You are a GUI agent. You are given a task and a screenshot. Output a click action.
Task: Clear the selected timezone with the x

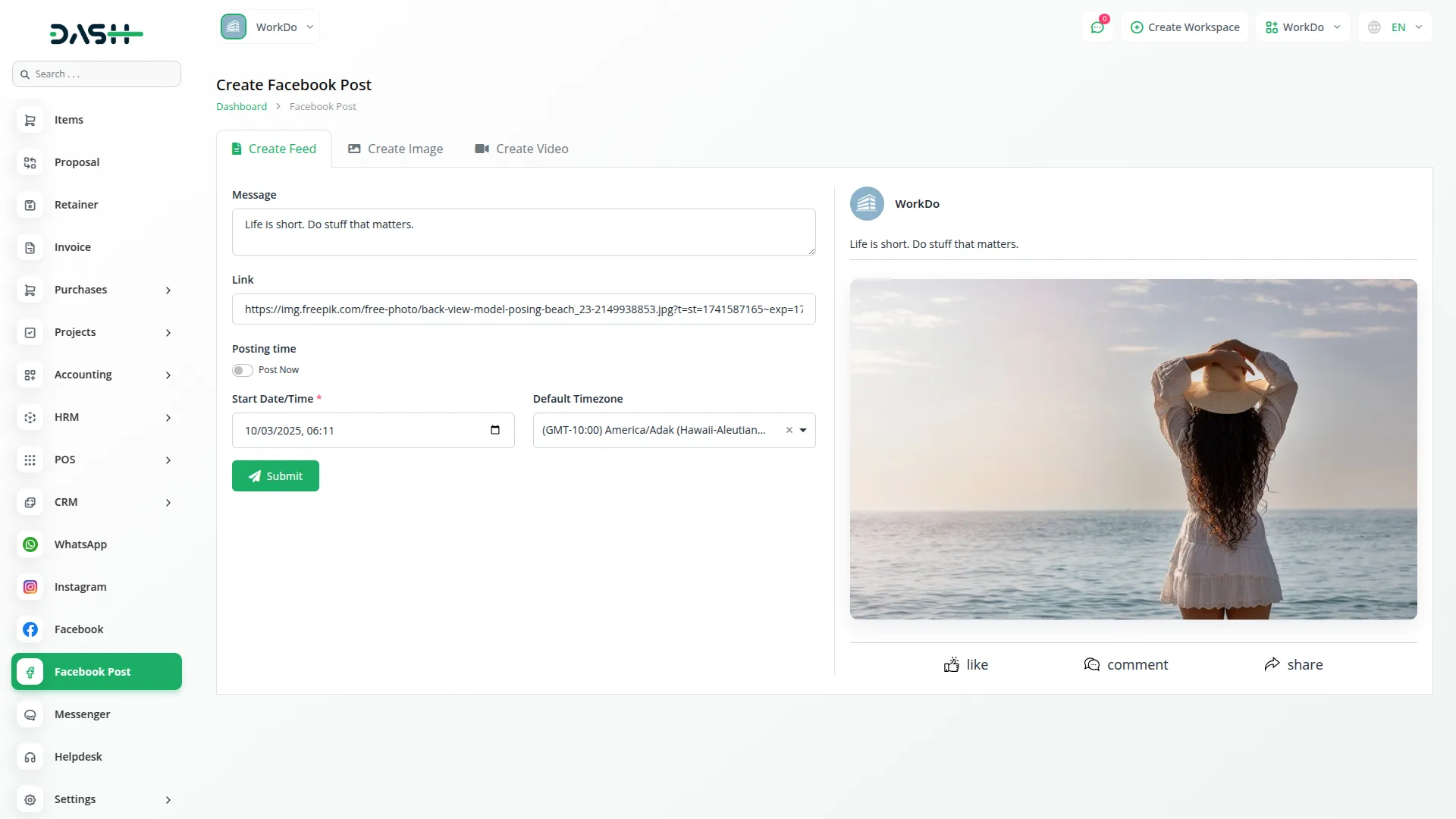[789, 430]
